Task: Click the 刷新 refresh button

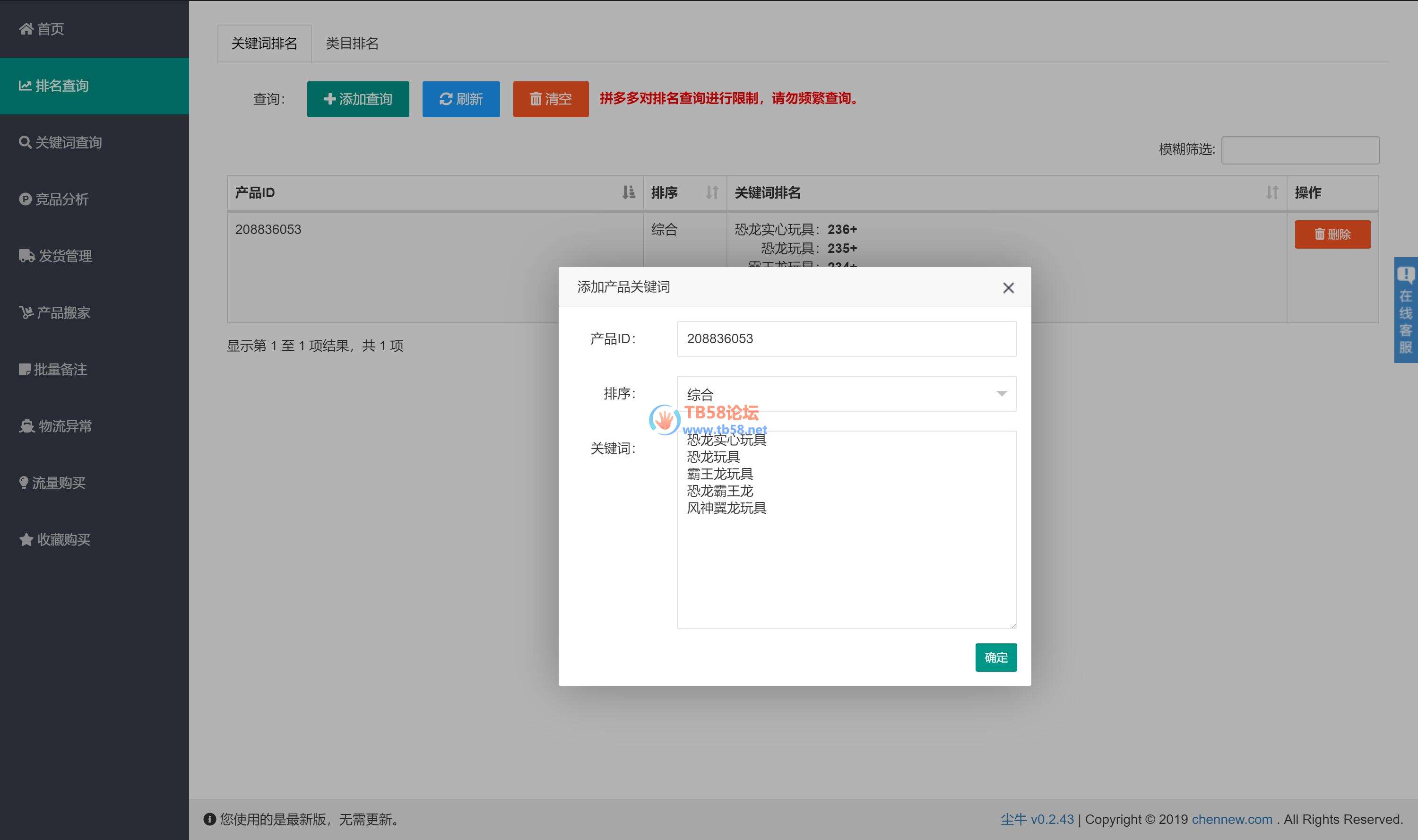Action: tap(461, 99)
